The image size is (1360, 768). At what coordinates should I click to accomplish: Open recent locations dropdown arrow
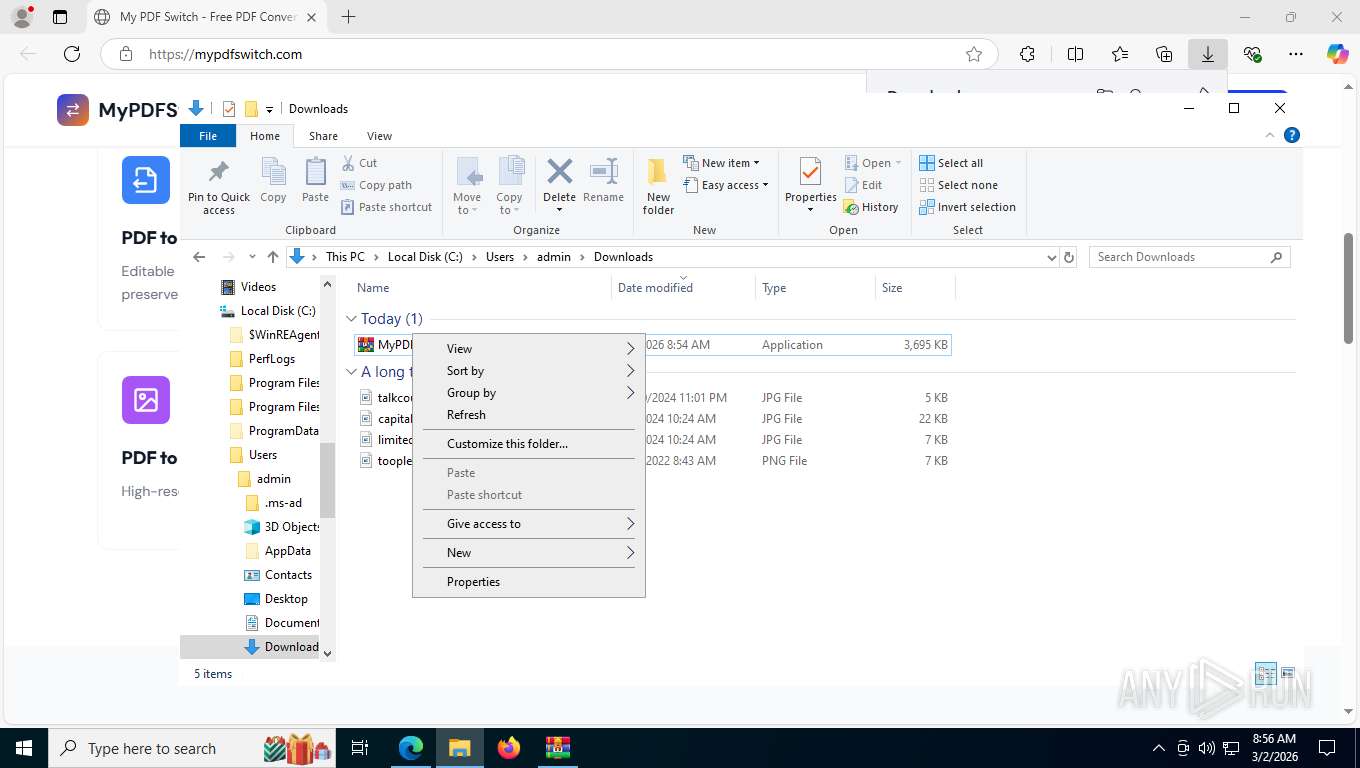point(252,257)
